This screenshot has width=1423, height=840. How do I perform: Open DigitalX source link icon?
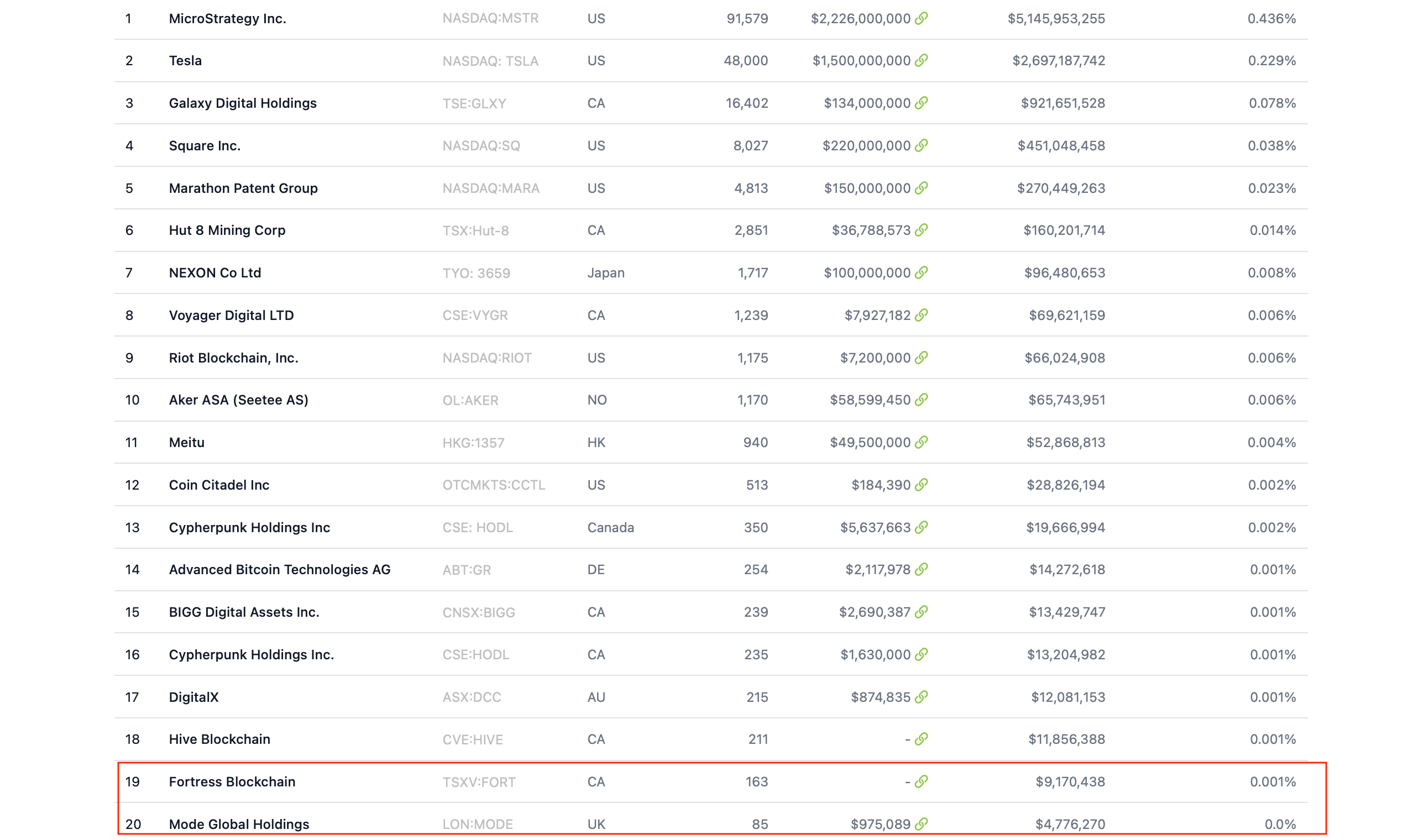tap(921, 697)
